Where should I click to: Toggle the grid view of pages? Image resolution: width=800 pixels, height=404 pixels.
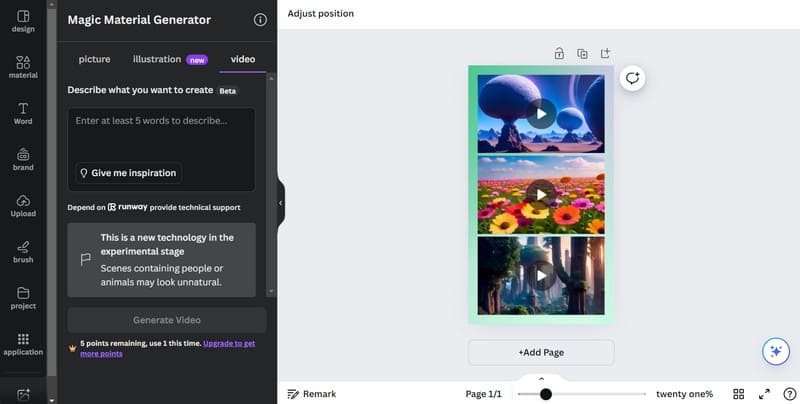coord(739,394)
